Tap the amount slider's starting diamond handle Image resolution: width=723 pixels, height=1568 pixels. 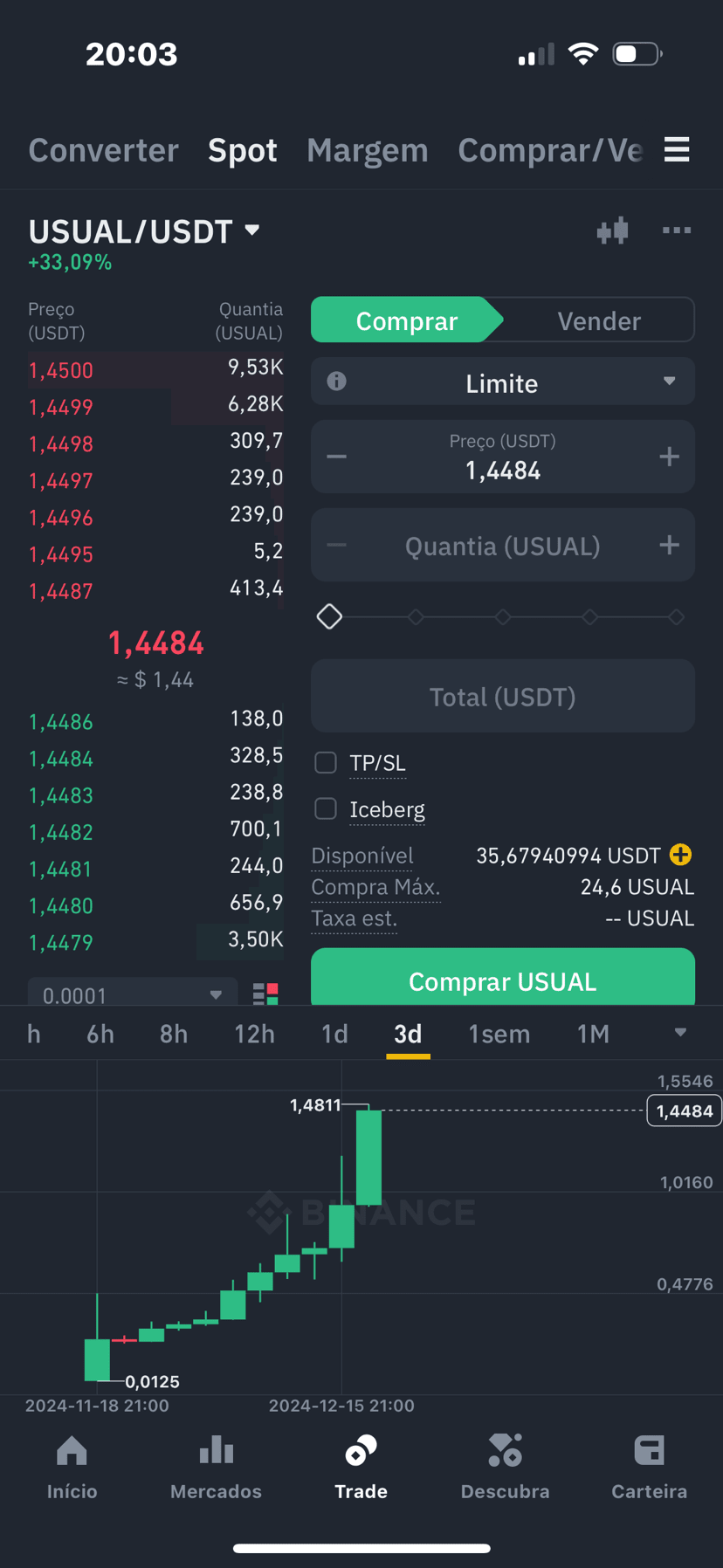click(329, 616)
